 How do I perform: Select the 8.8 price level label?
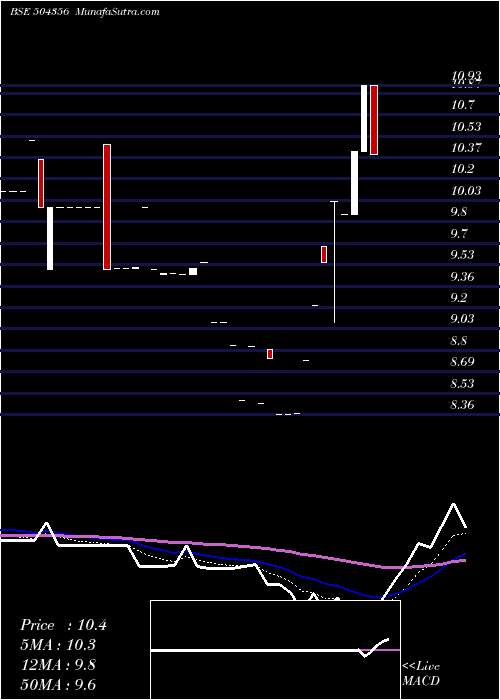pos(459,341)
